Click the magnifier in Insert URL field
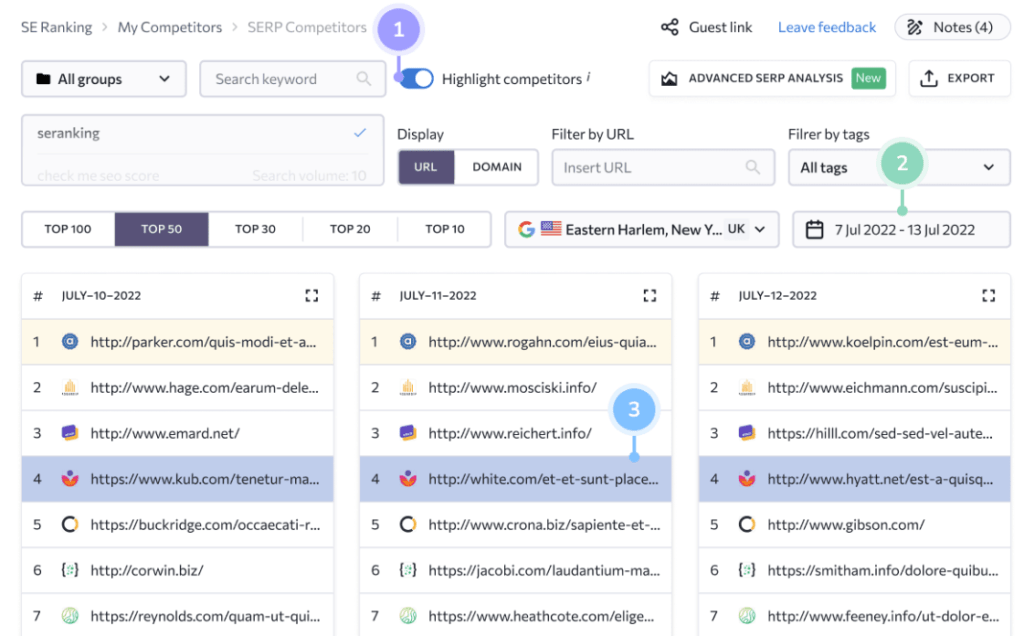 753,167
